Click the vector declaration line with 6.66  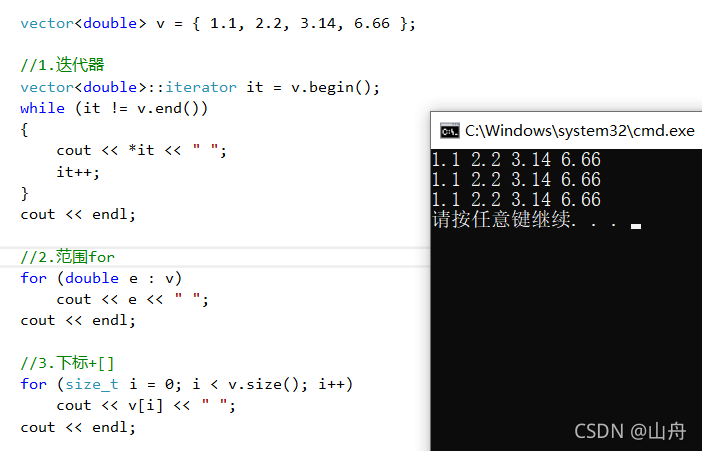[x=218, y=23]
